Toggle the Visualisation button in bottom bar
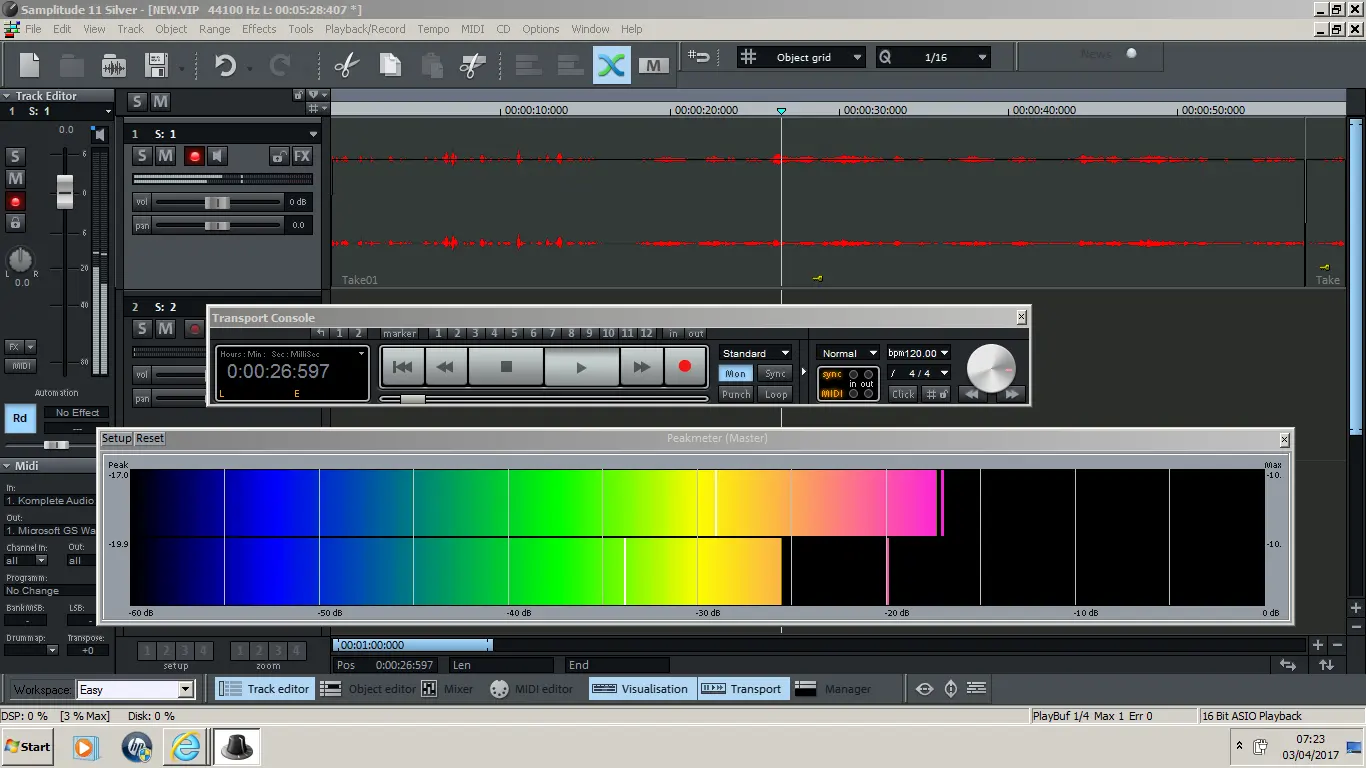 [640, 689]
